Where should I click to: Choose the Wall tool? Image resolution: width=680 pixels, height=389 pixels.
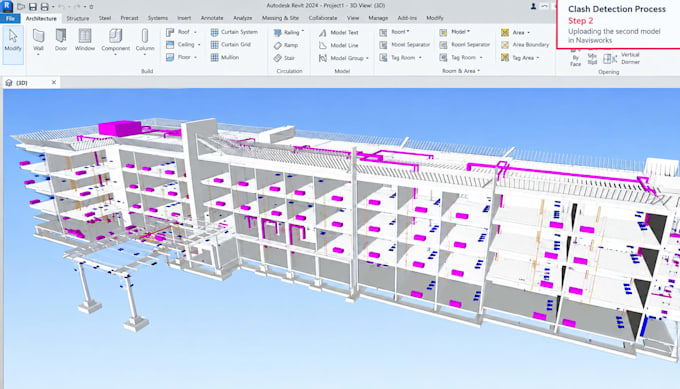tap(38, 40)
